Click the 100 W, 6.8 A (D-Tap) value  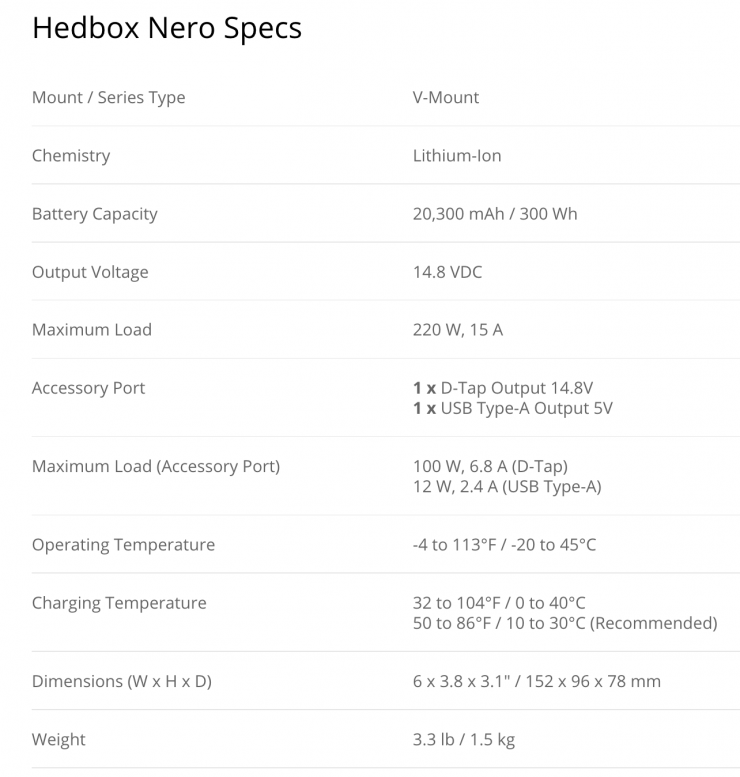pos(490,467)
